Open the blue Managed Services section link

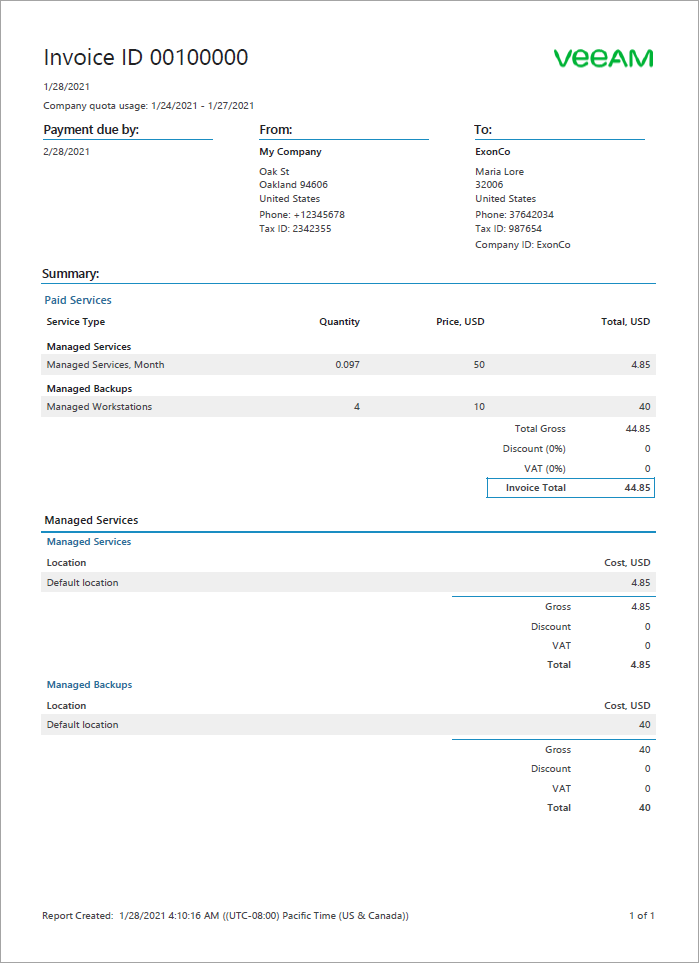tap(89, 542)
